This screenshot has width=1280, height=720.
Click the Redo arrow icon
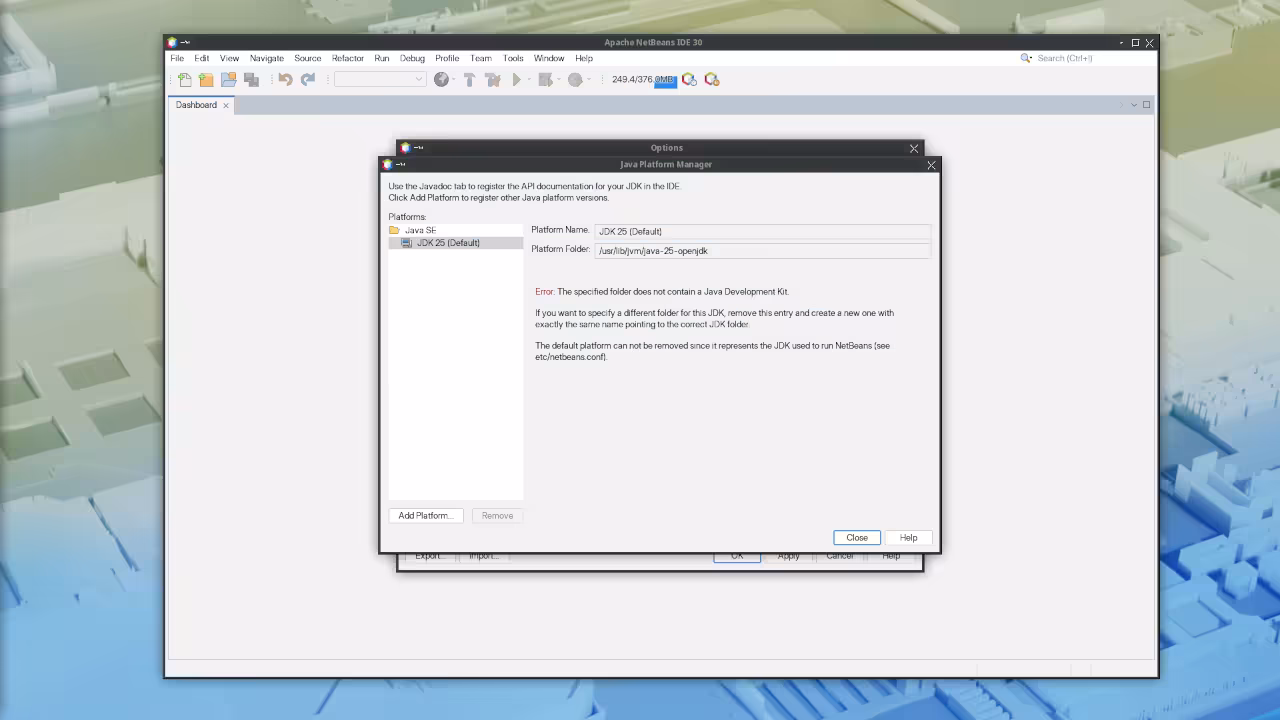click(x=308, y=80)
